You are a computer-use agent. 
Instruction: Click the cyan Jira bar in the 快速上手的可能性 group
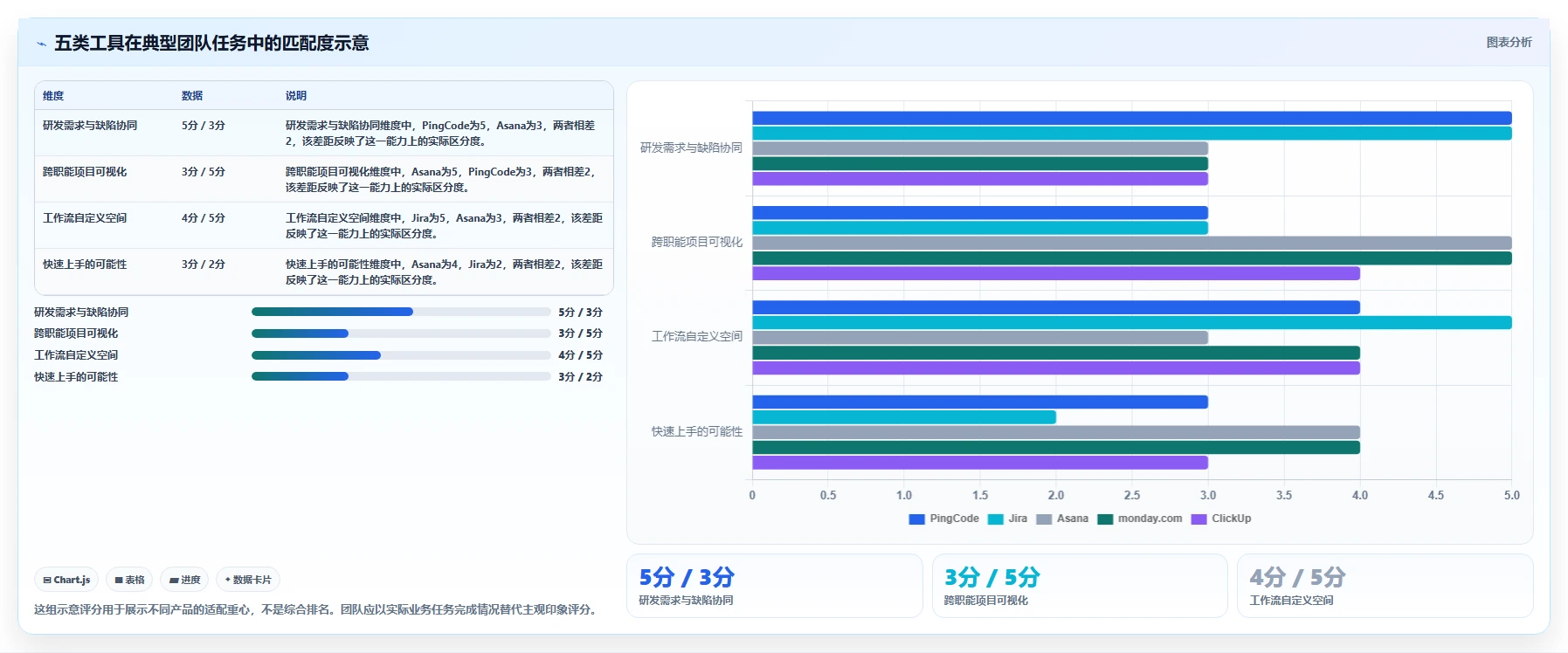[x=904, y=417]
